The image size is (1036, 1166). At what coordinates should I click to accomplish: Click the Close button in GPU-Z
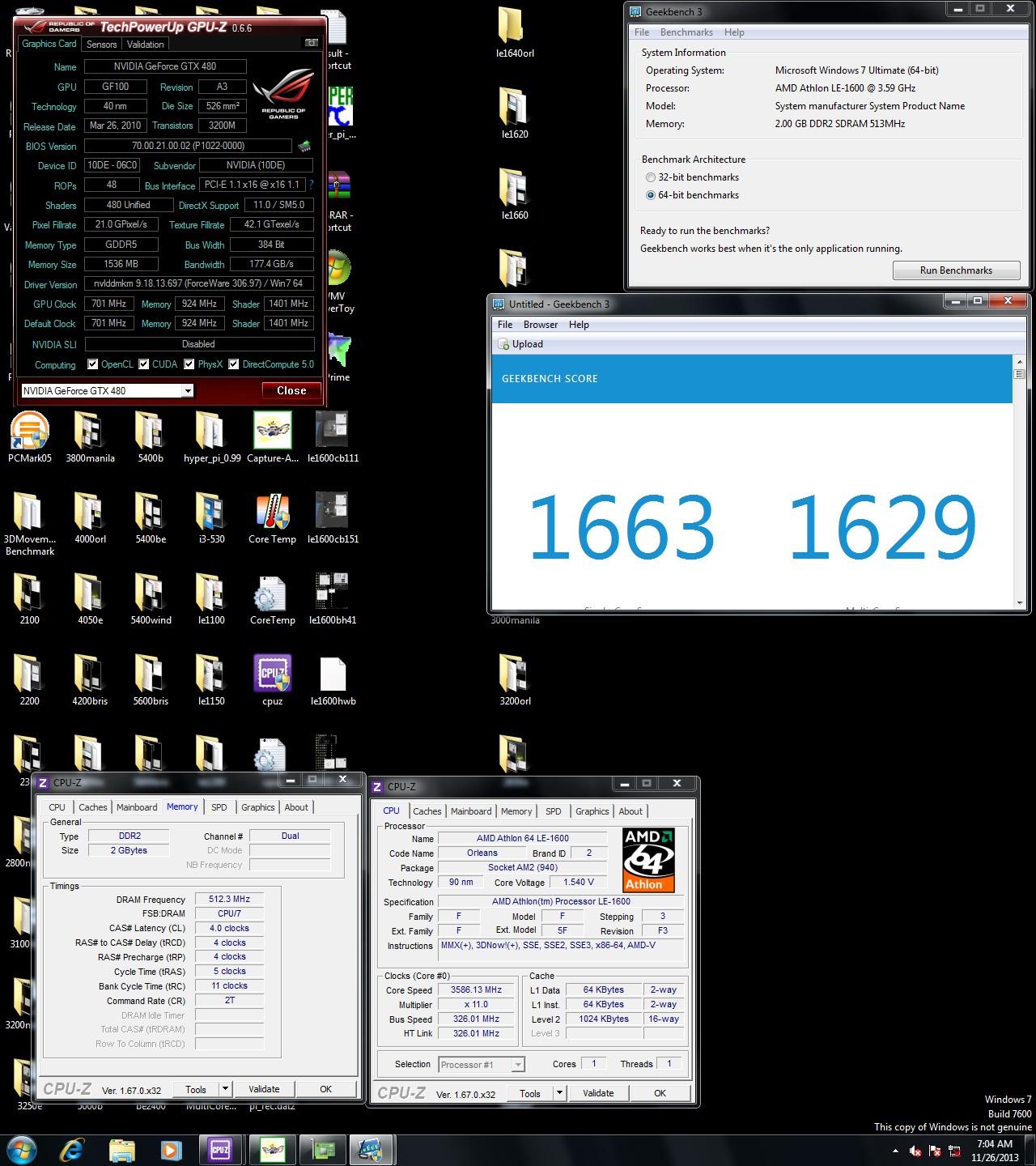click(291, 391)
